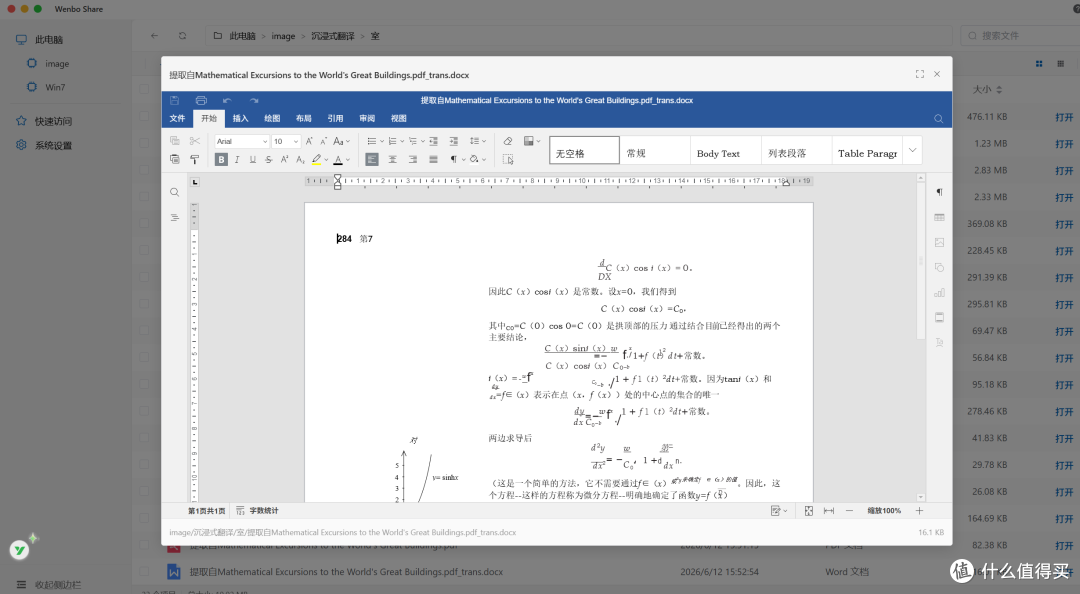Image resolution: width=1080 pixels, height=594 pixels.
Task: Copy selection using the copy icon
Action: [175, 141]
